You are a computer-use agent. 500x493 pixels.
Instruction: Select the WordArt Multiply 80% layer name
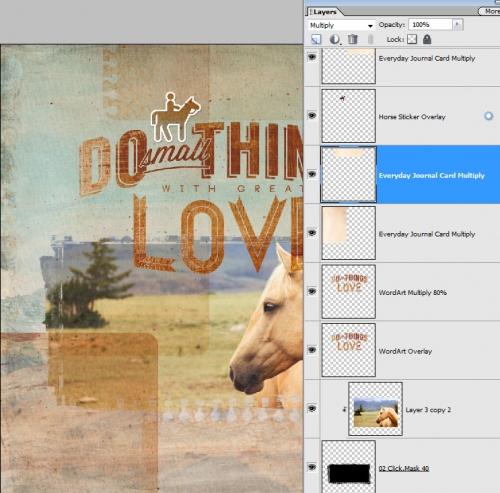click(x=413, y=293)
